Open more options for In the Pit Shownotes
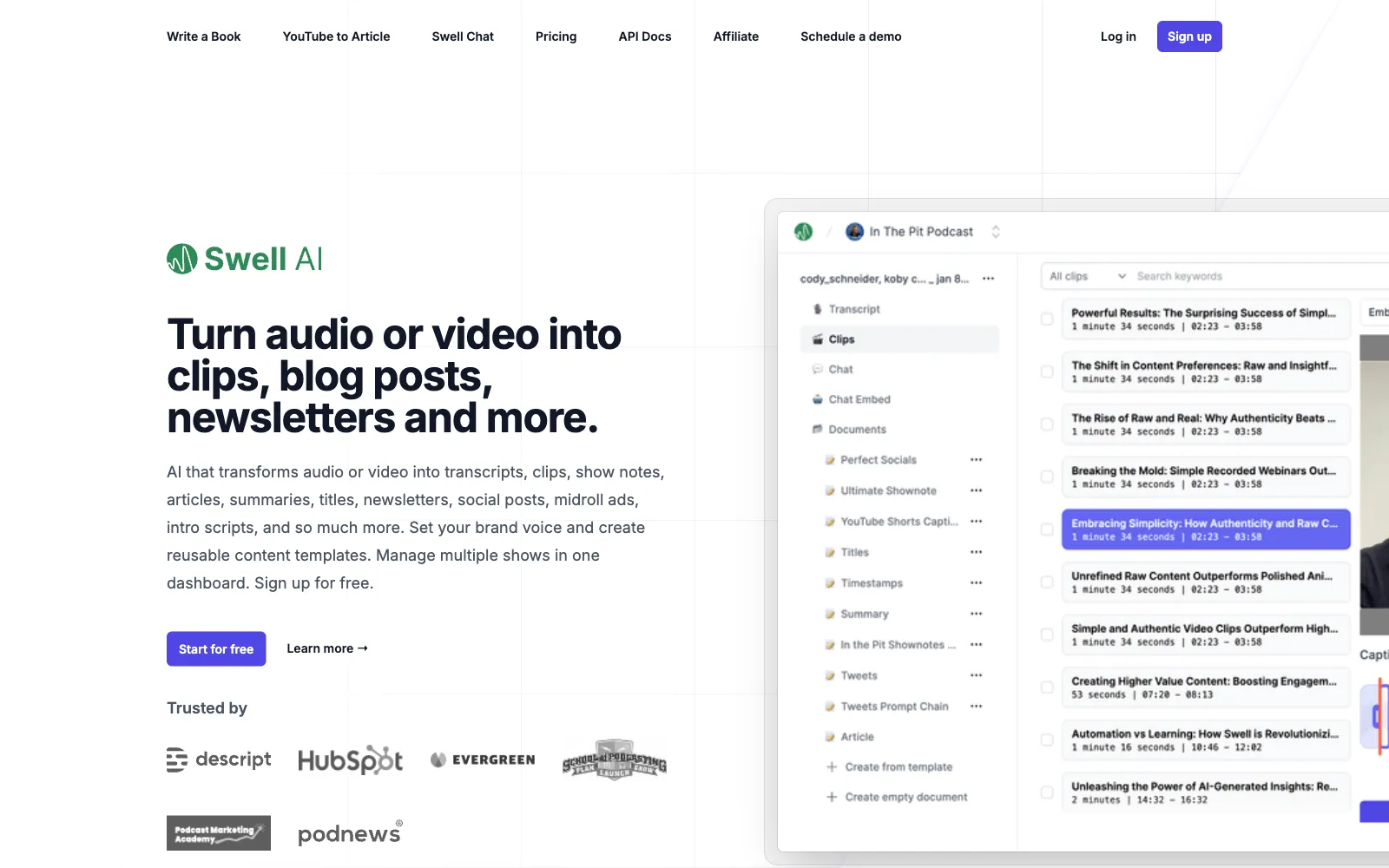Viewport: 1389px width, 868px height. coord(976,645)
